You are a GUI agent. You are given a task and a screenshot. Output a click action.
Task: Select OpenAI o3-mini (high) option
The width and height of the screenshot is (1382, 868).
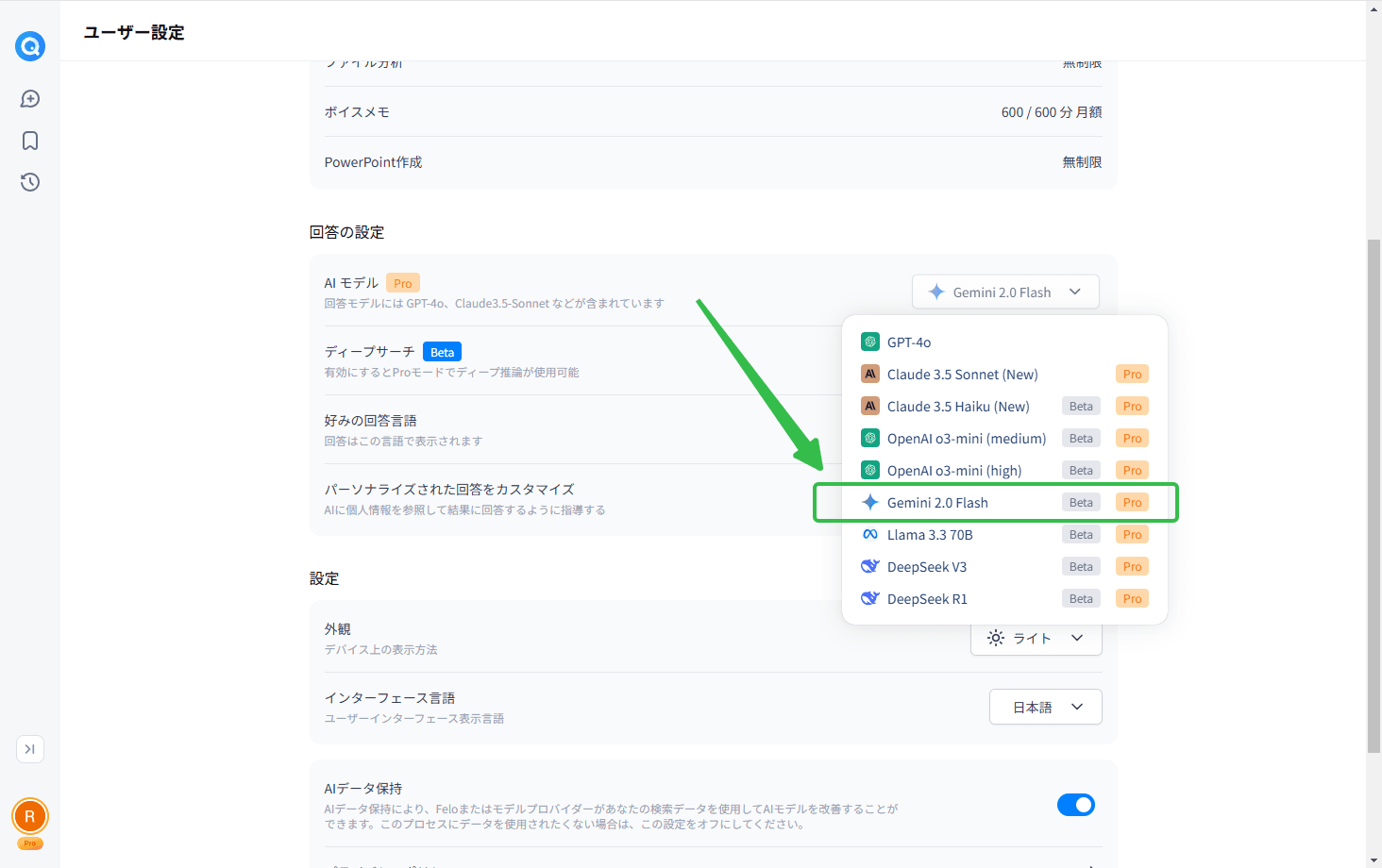[x=1004, y=471]
